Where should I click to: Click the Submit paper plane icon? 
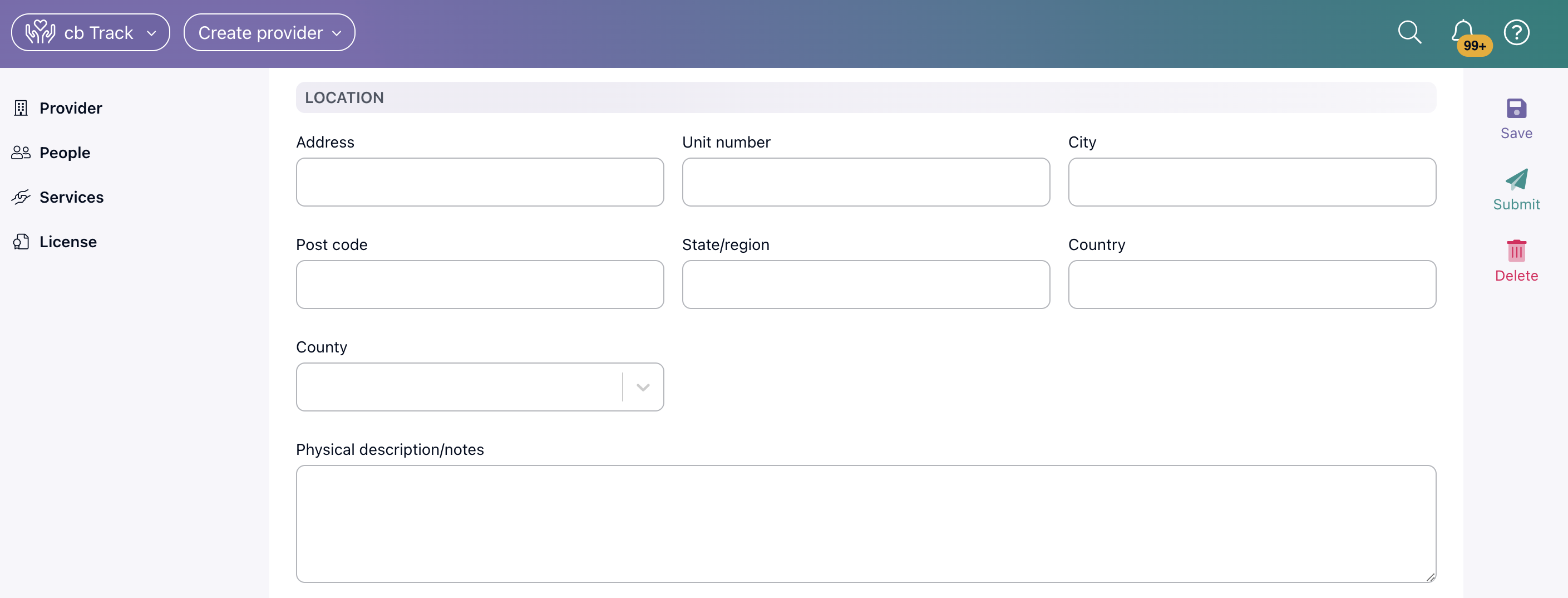[1516, 179]
